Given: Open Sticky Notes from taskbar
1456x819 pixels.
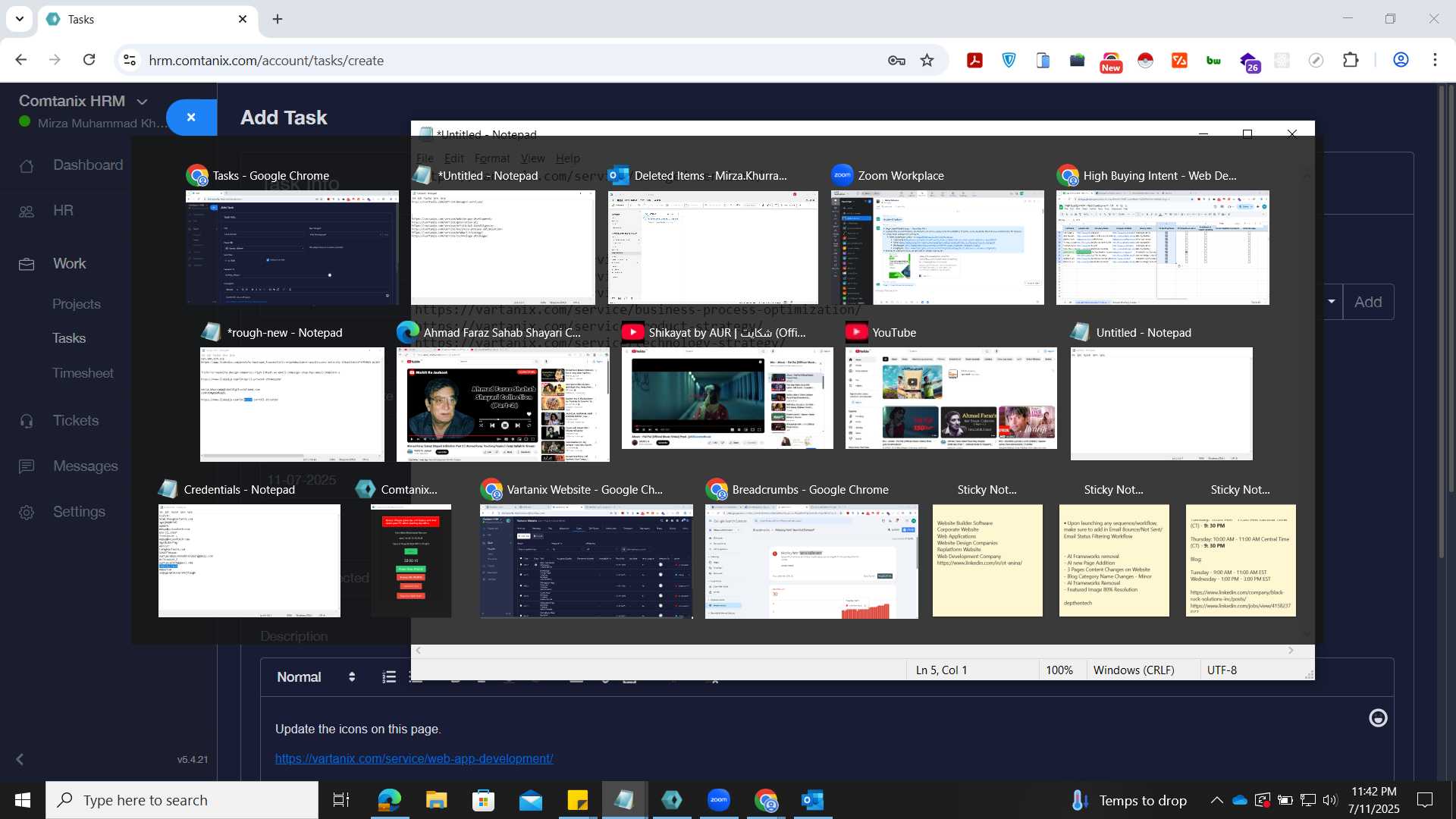Looking at the screenshot, I should (x=577, y=800).
